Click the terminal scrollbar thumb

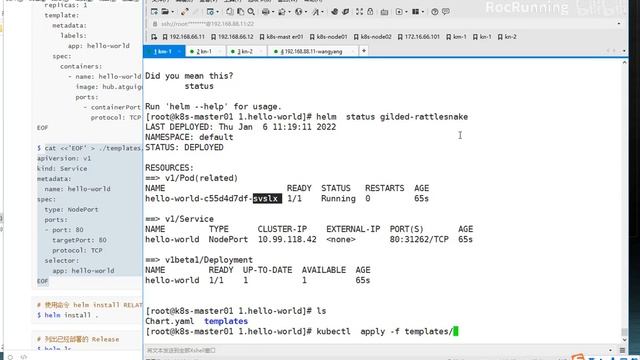624,331
